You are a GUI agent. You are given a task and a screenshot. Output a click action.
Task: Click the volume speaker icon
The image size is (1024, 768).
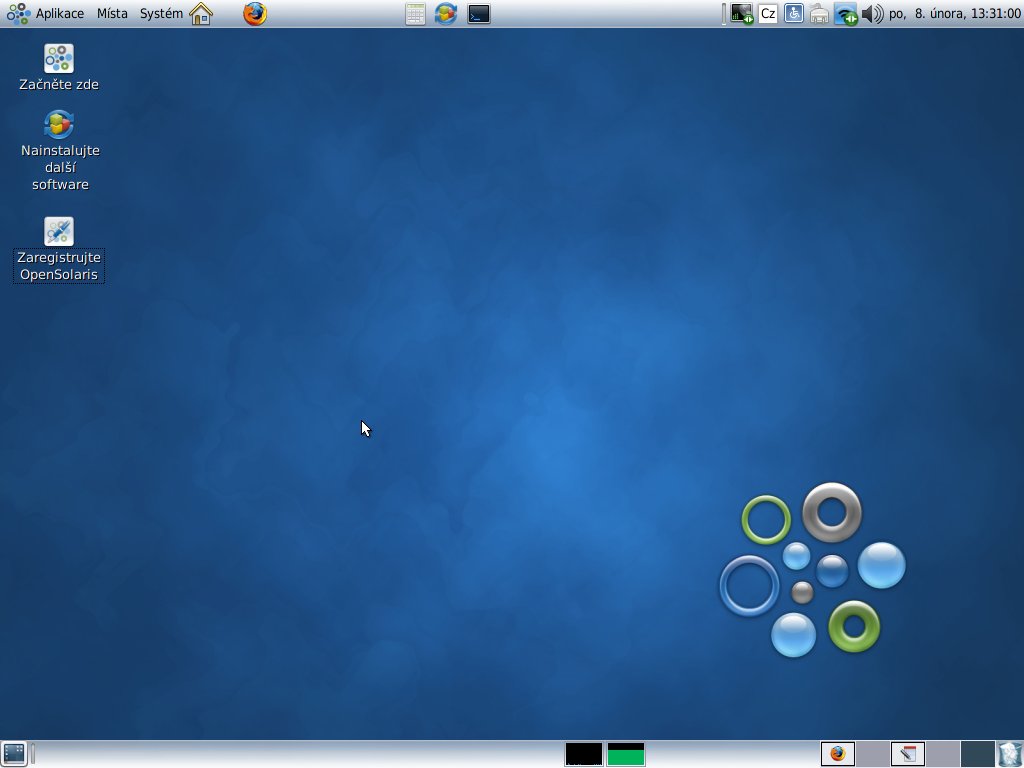[872, 14]
